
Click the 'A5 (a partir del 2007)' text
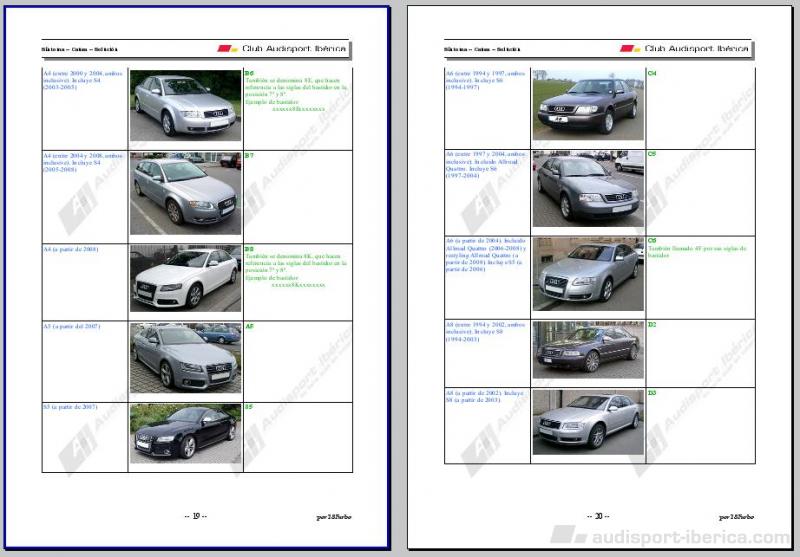[71, 326]
